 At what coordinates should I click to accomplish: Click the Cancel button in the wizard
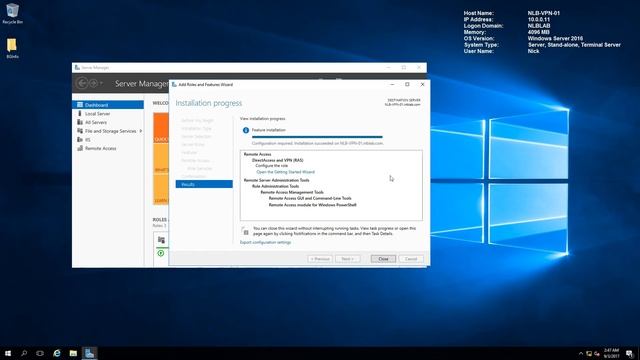coord(411,259)
